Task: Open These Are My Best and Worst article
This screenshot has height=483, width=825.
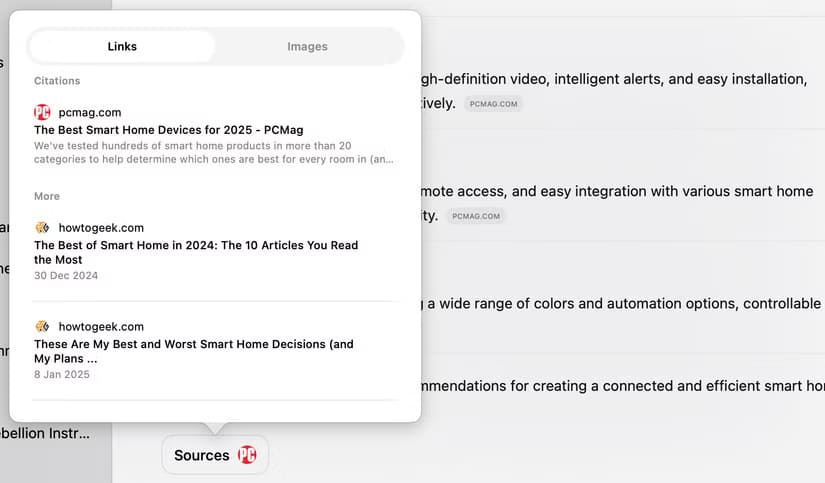Action: pyautogui.click(x=194, y=351)
